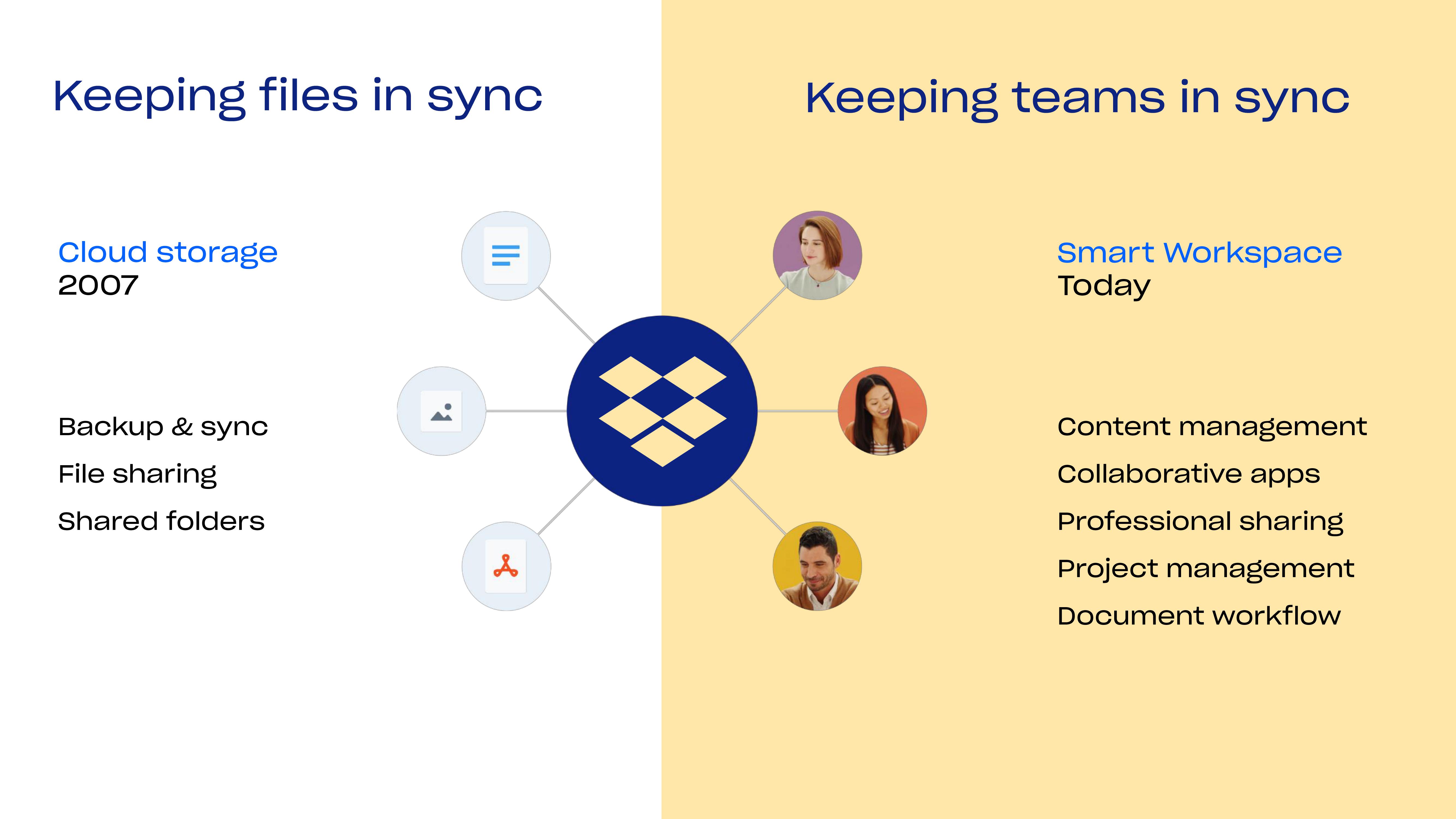Click the Dropbox logo in the center circle
Viewport: 1456px width, 819px height.
click(662, 411)
